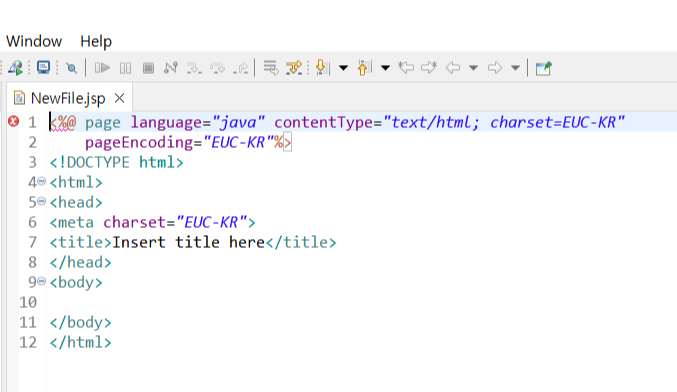
Task: Click the underlined <%@ directive text
Action: click(x=63, y=123)
